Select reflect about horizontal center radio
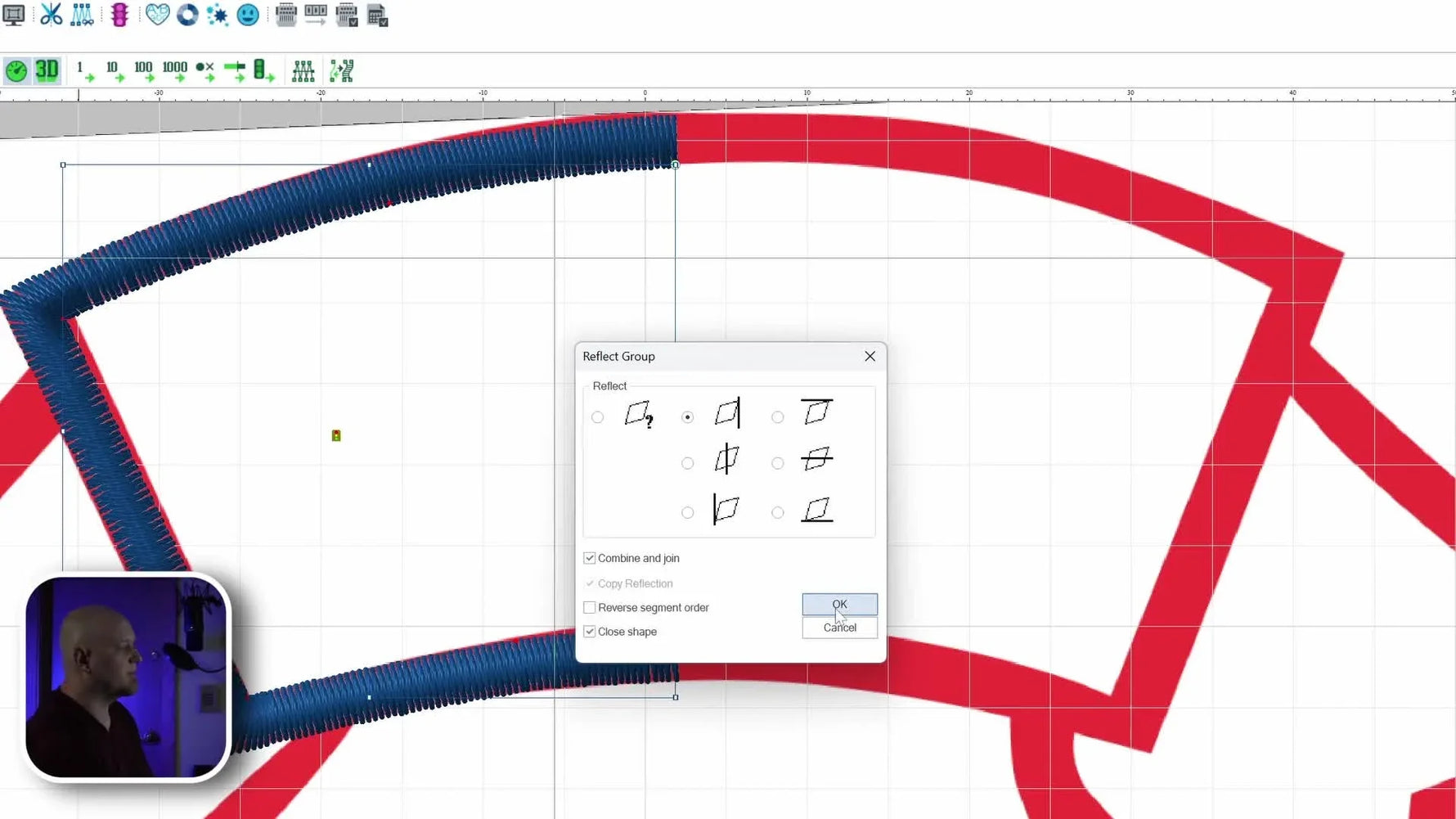Image resolution: width=1456 pixels, height=819 pixels. (x=778, y=463)
